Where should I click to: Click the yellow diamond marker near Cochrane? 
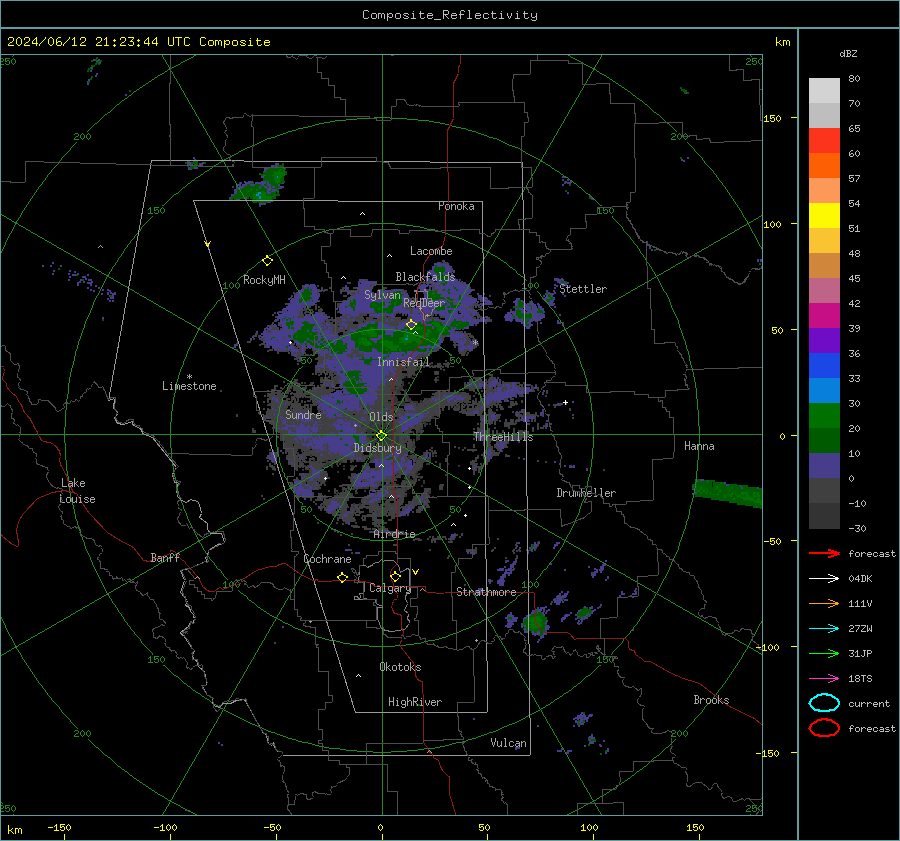(x=343, y=577)
